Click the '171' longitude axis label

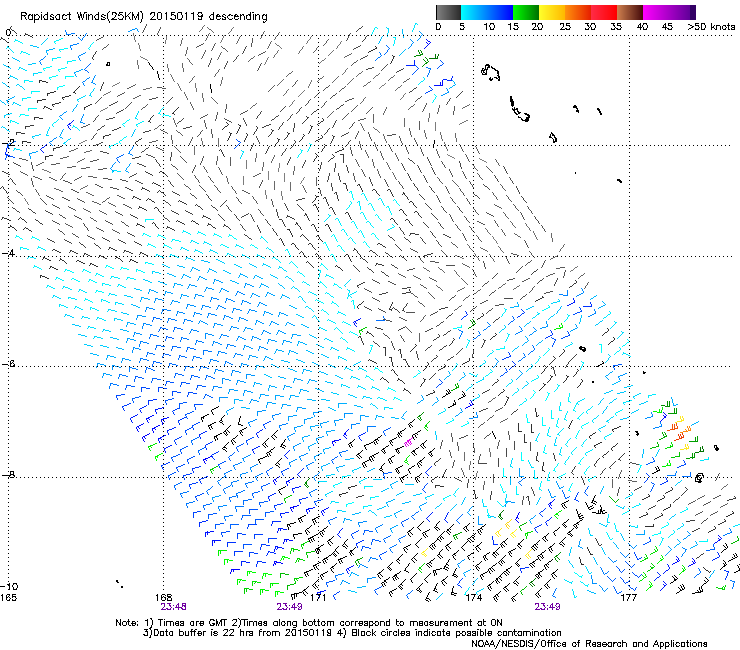point(318,598)
